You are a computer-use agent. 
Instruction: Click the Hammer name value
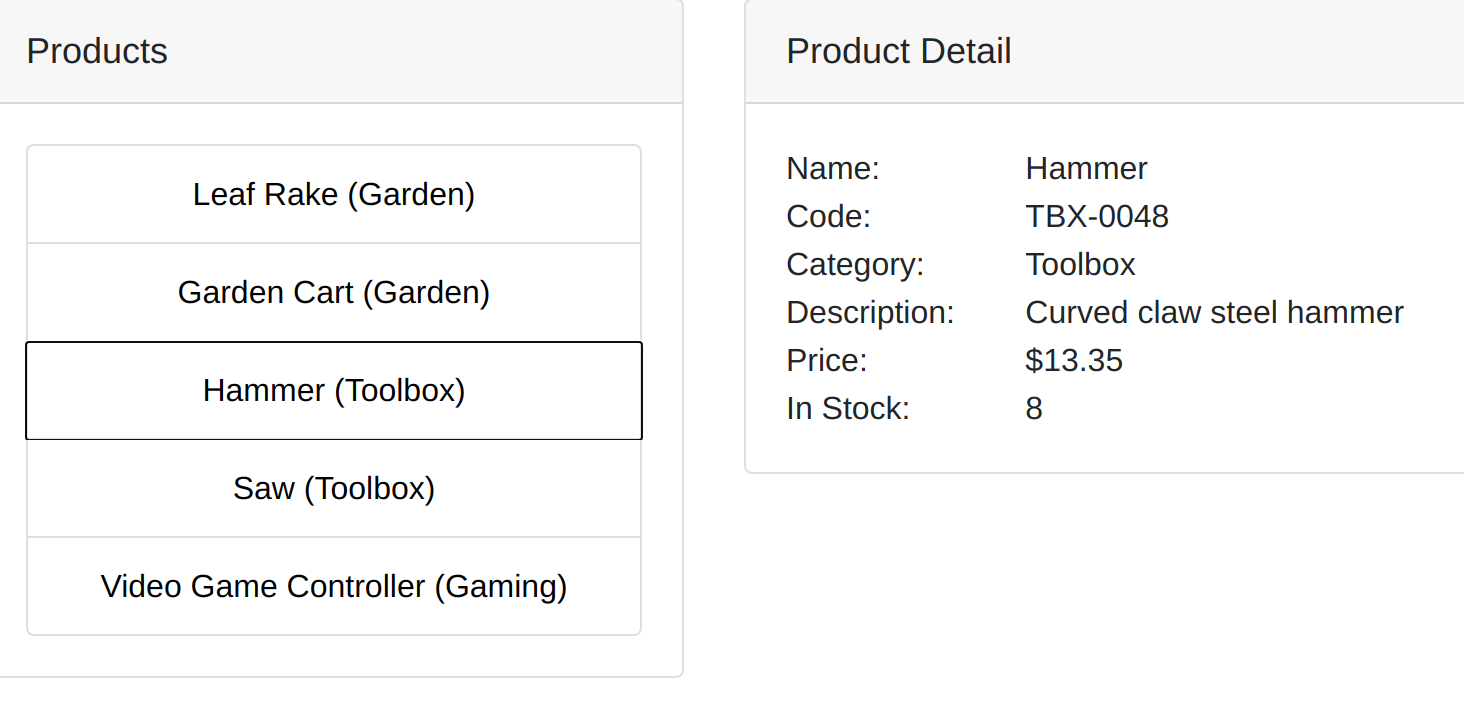(x=1086, y=168)
